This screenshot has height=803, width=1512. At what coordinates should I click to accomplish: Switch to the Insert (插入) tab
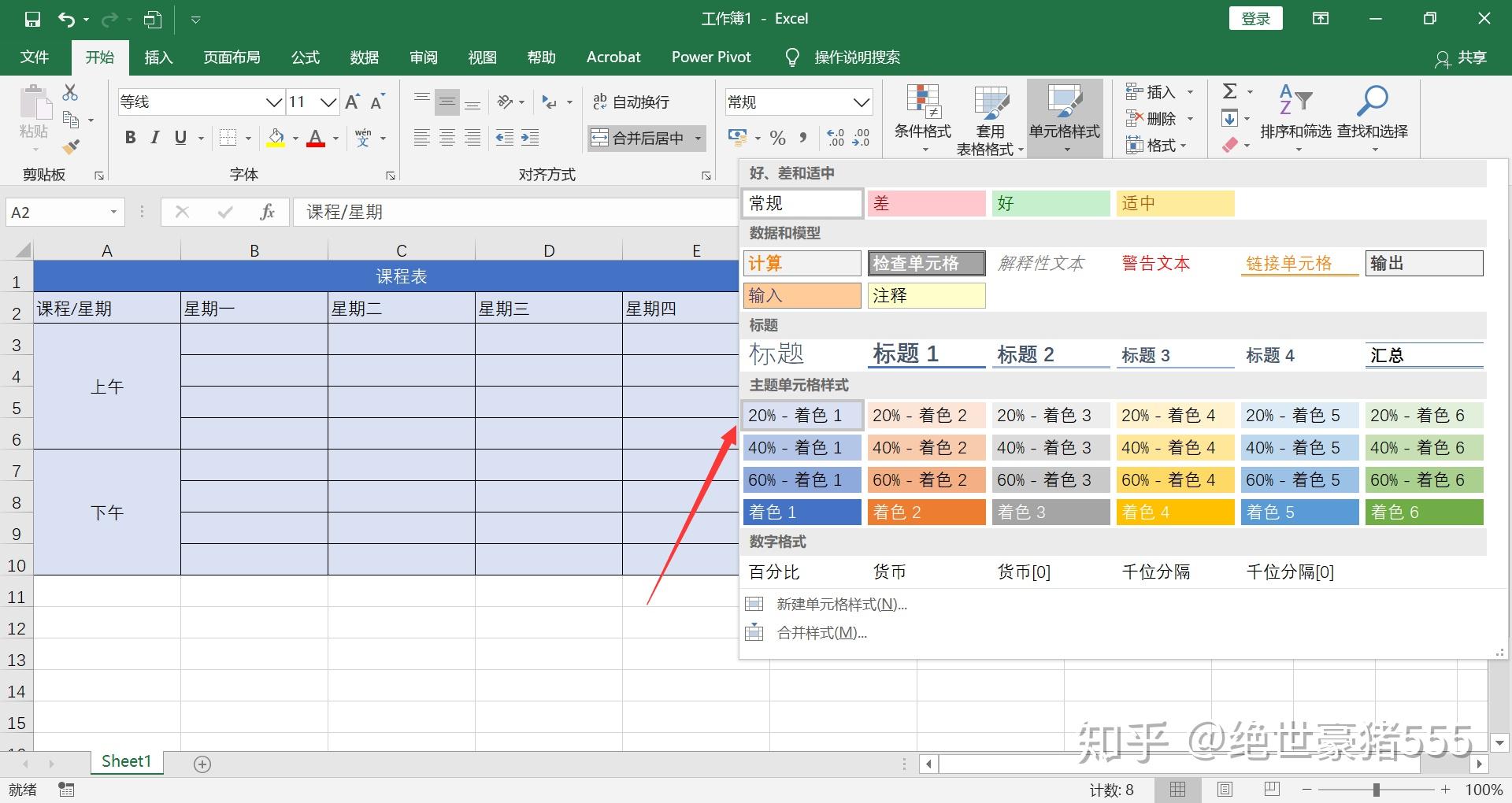pyautogui.click(x=158, y=57)
